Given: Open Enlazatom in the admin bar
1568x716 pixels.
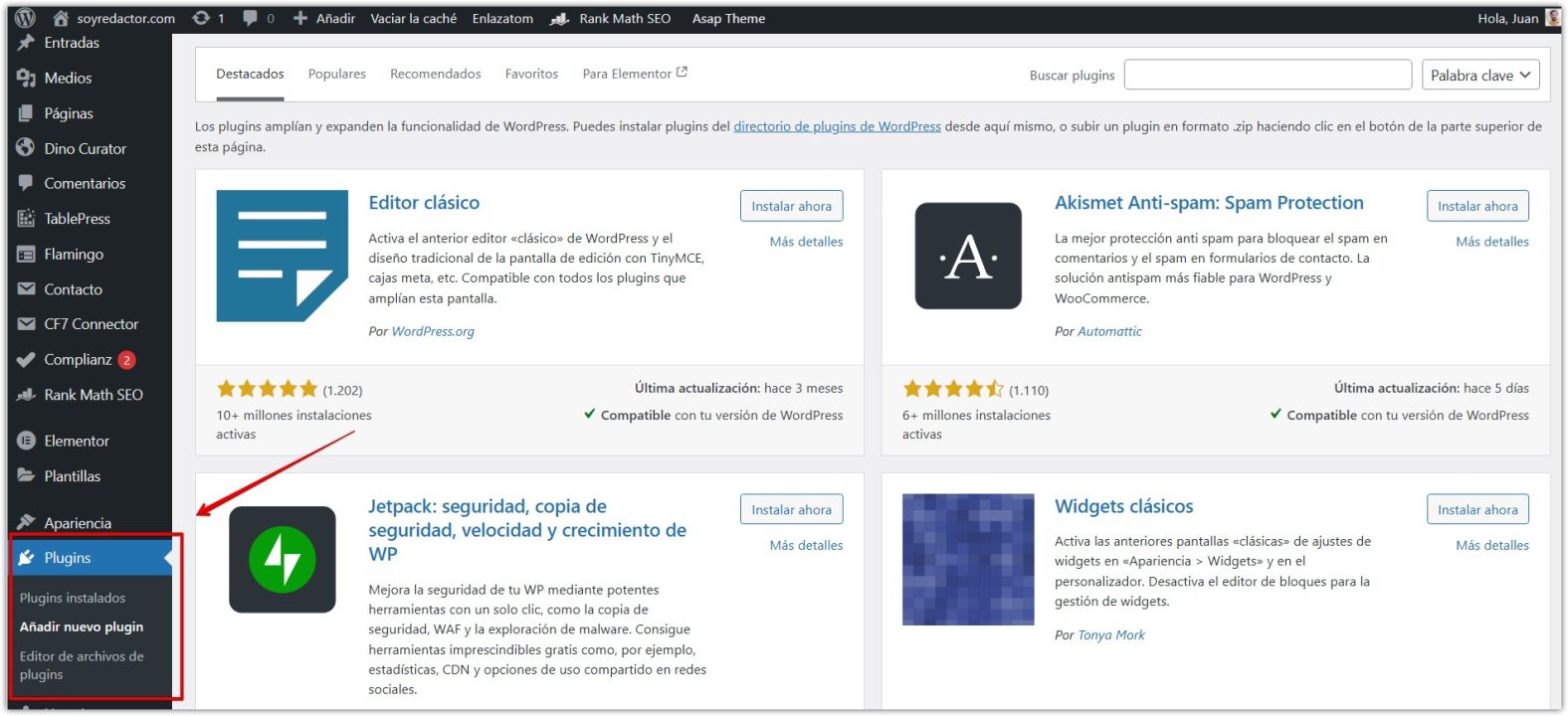Looking at the screenshot, I should click(x=502, y=18).
